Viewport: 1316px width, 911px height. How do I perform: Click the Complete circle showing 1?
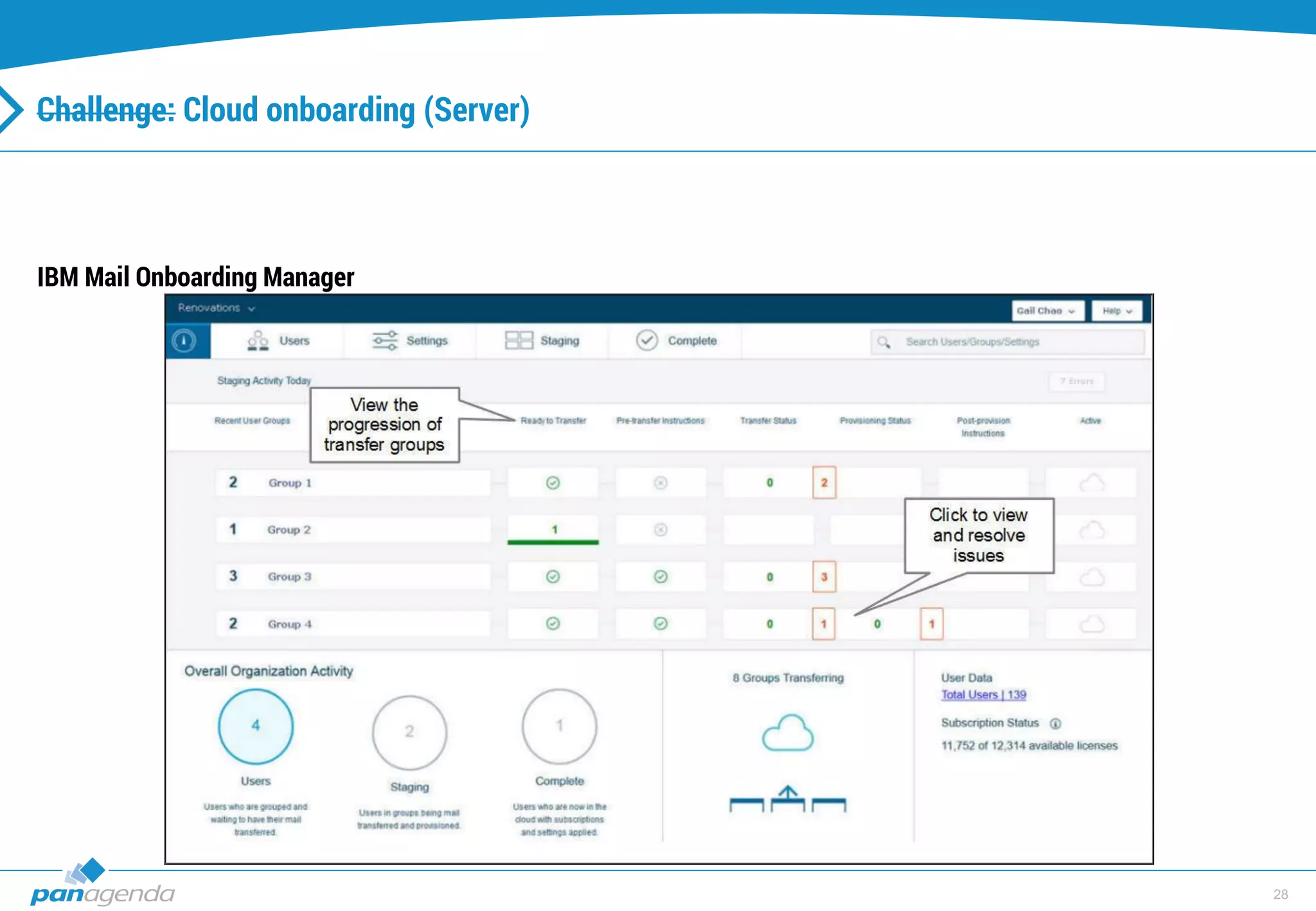560,726
